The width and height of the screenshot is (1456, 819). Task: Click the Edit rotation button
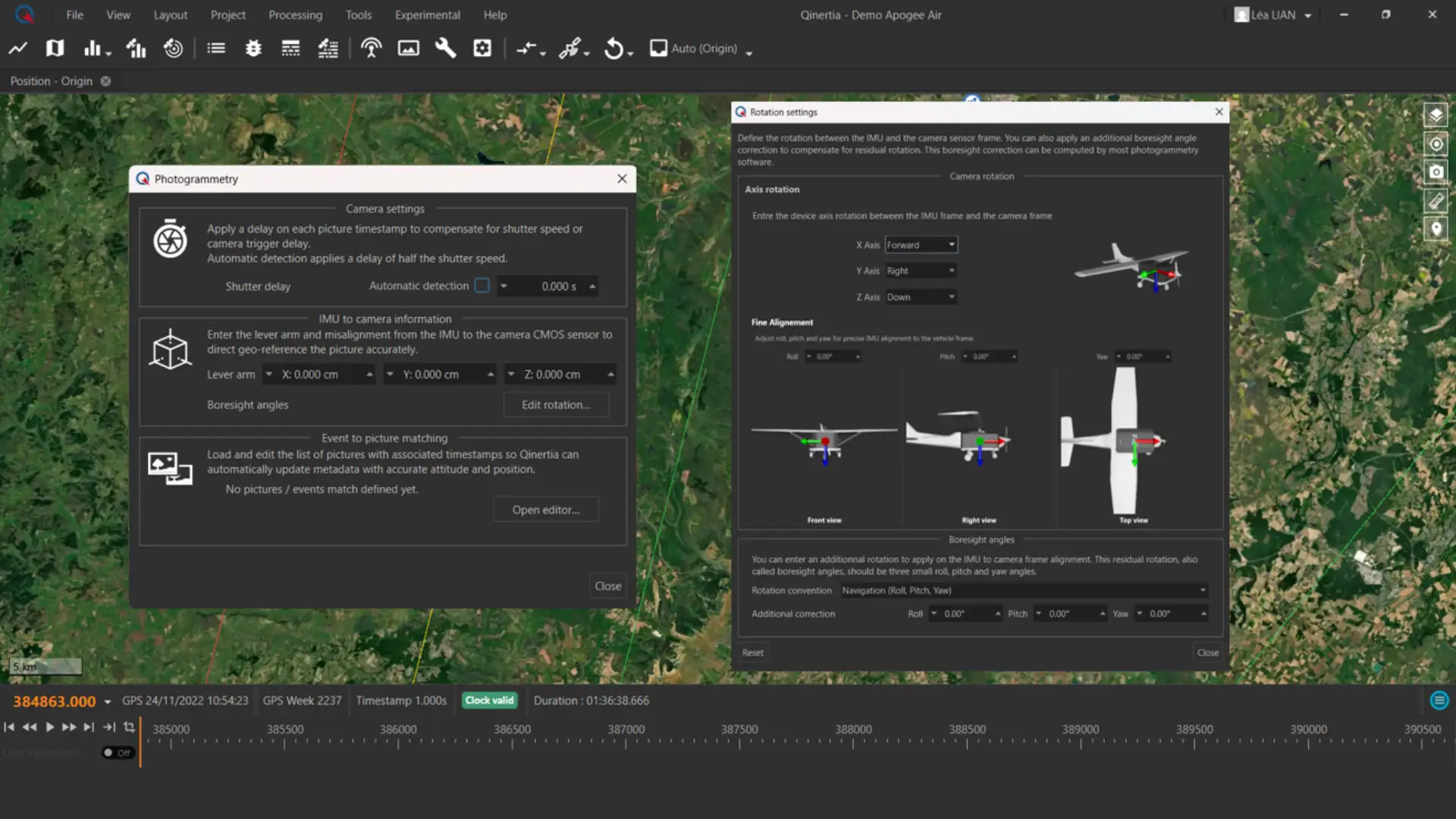tap(556, 404)
